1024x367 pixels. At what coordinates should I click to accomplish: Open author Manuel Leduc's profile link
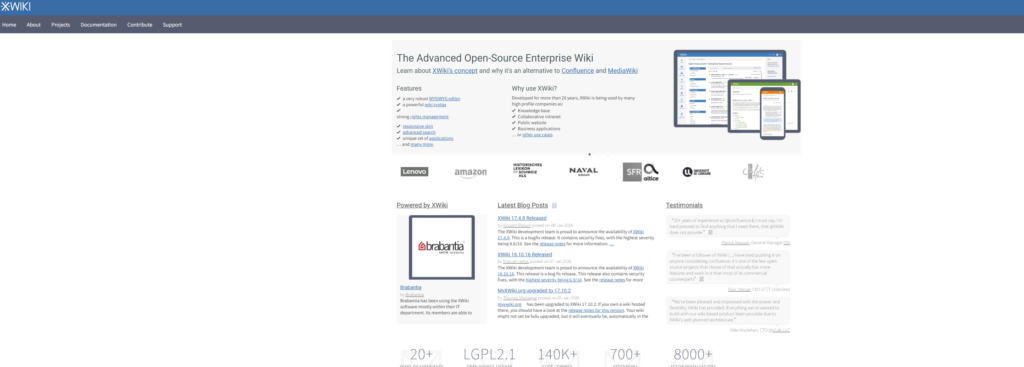click(515, 261)
